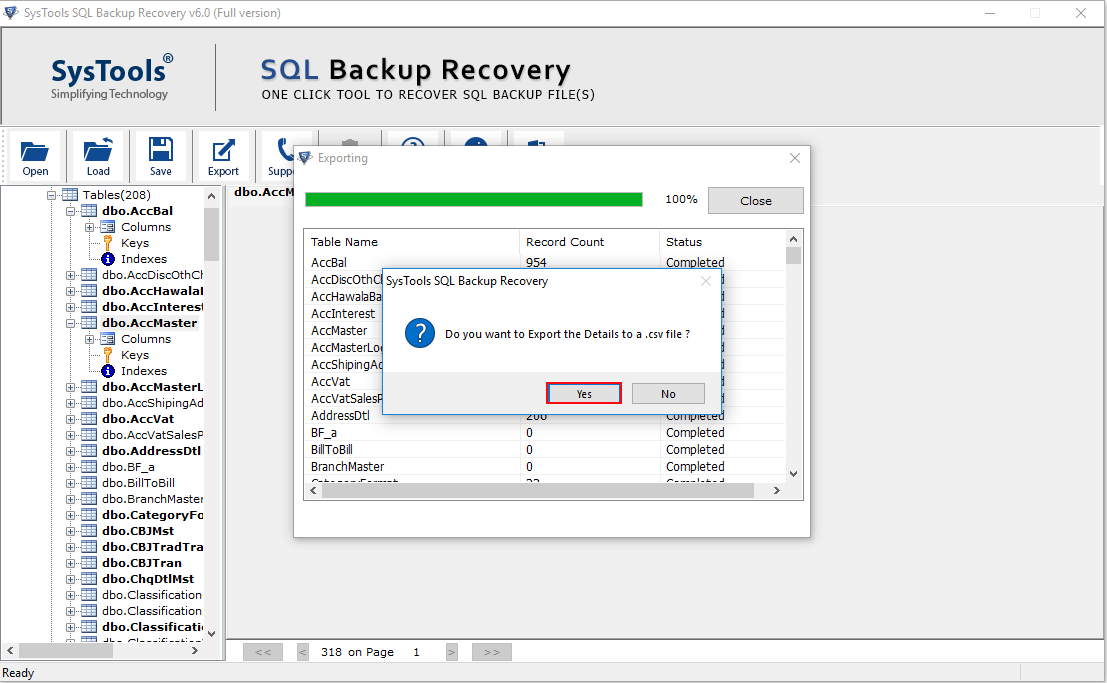Click the previous page < button

(x=303, y=652)
